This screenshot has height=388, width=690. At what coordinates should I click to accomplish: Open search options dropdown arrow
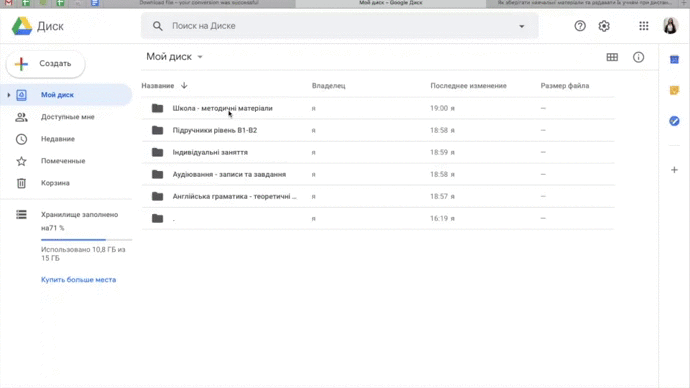pyautogui.click(x=521, y=26)
